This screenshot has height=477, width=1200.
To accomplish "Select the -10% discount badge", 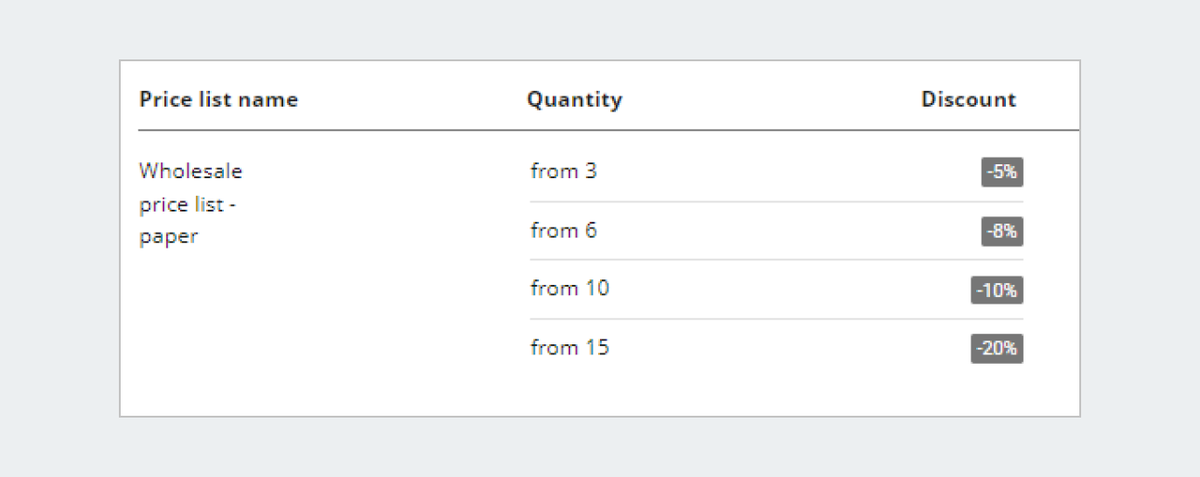I will [997, 290].
